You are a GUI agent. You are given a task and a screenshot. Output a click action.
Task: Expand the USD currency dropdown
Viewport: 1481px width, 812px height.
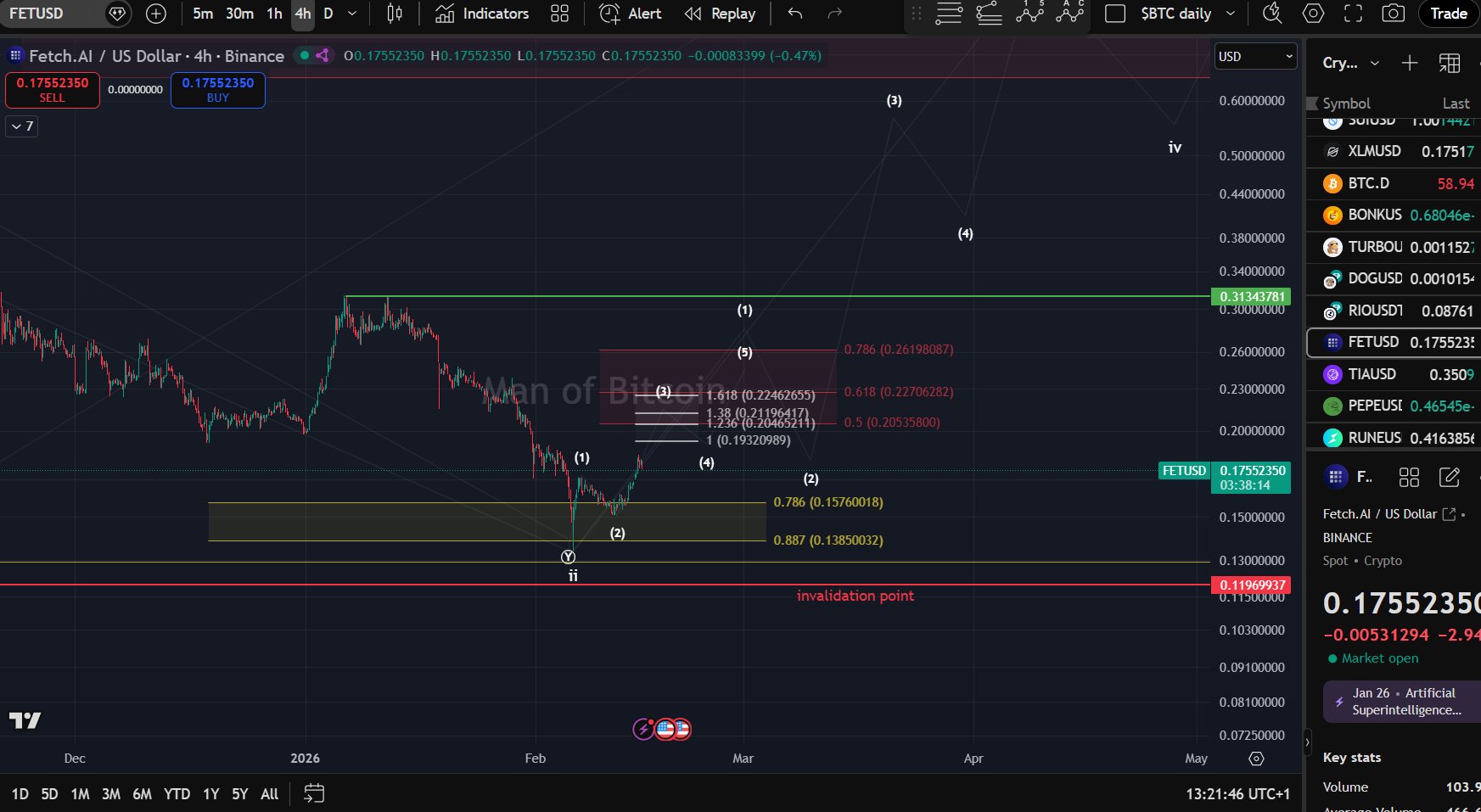point(1255,56)
